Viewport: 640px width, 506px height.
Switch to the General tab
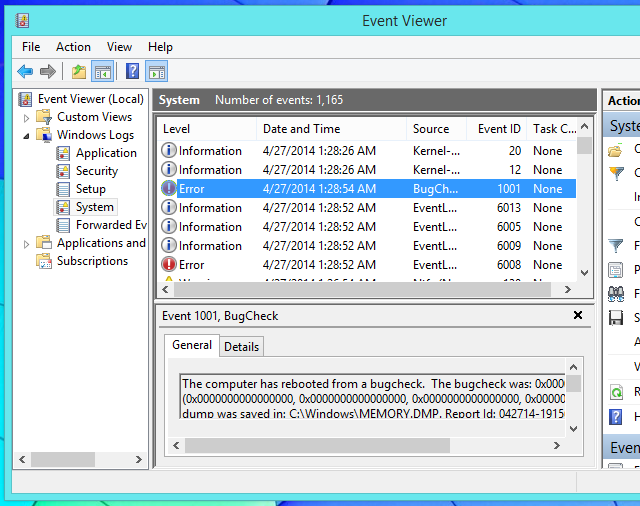point(192,345)
